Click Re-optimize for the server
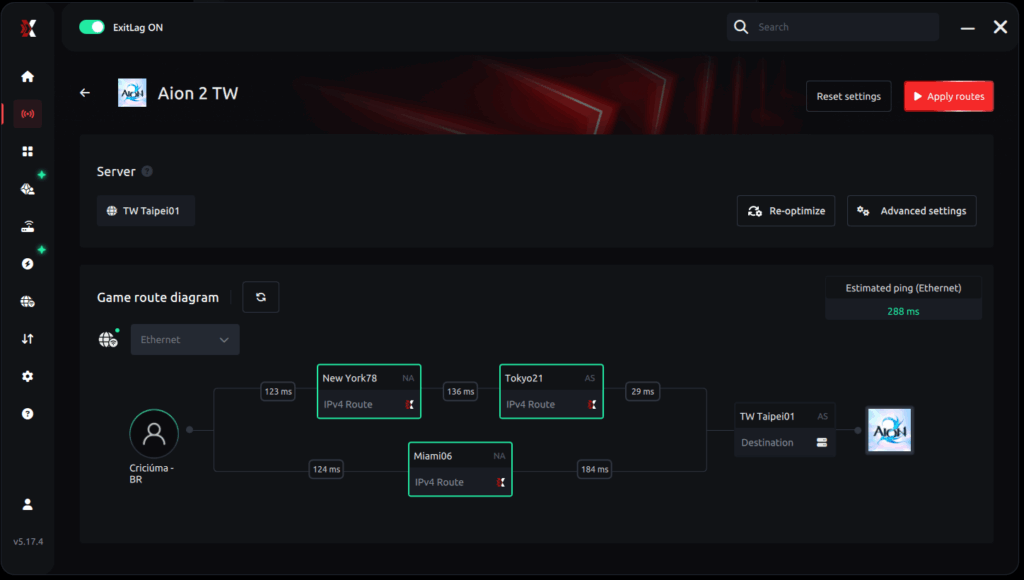 pyautogui.click(x=785, y=210)
